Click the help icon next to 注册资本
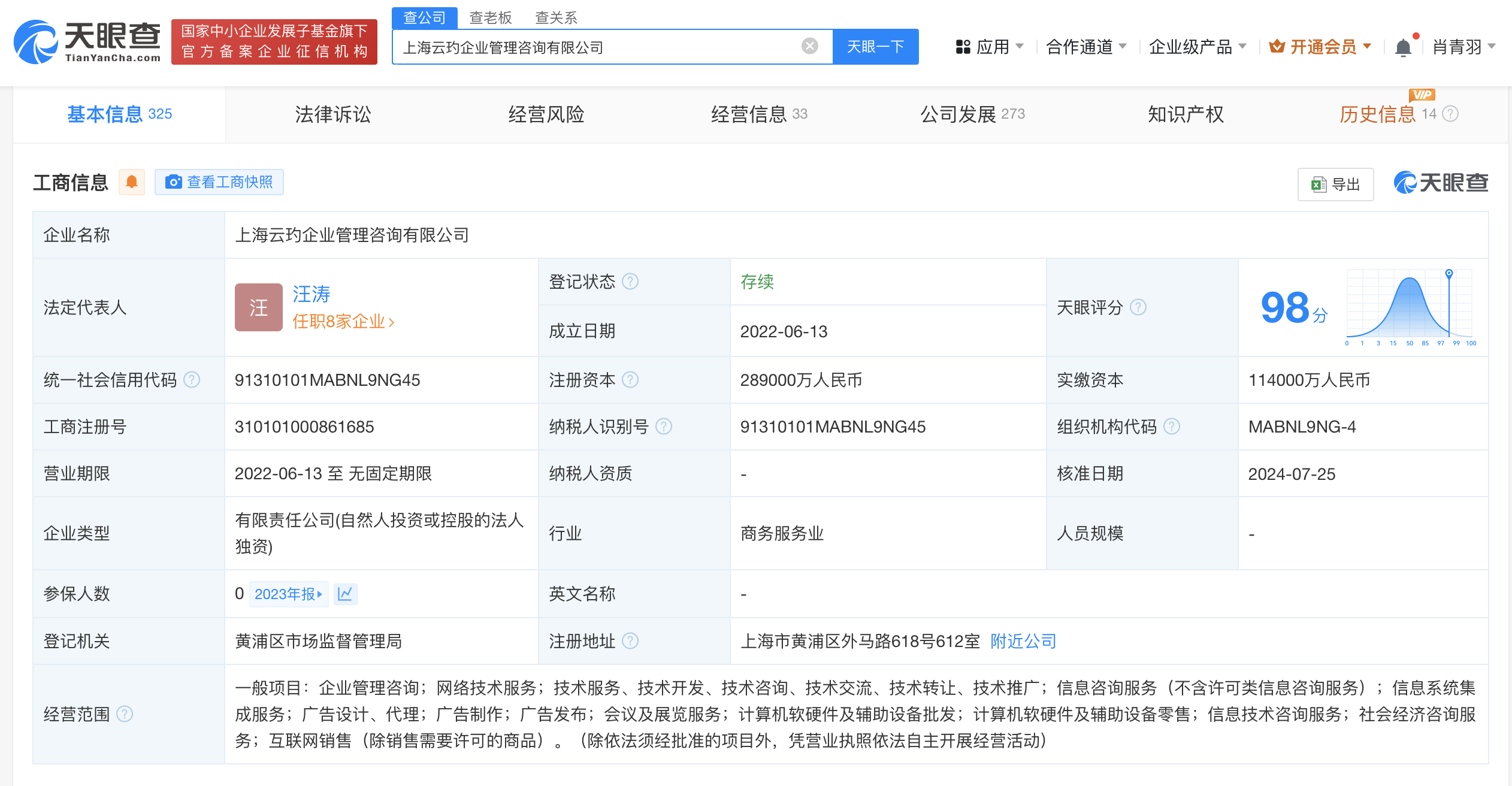 (x=631, y=379)
